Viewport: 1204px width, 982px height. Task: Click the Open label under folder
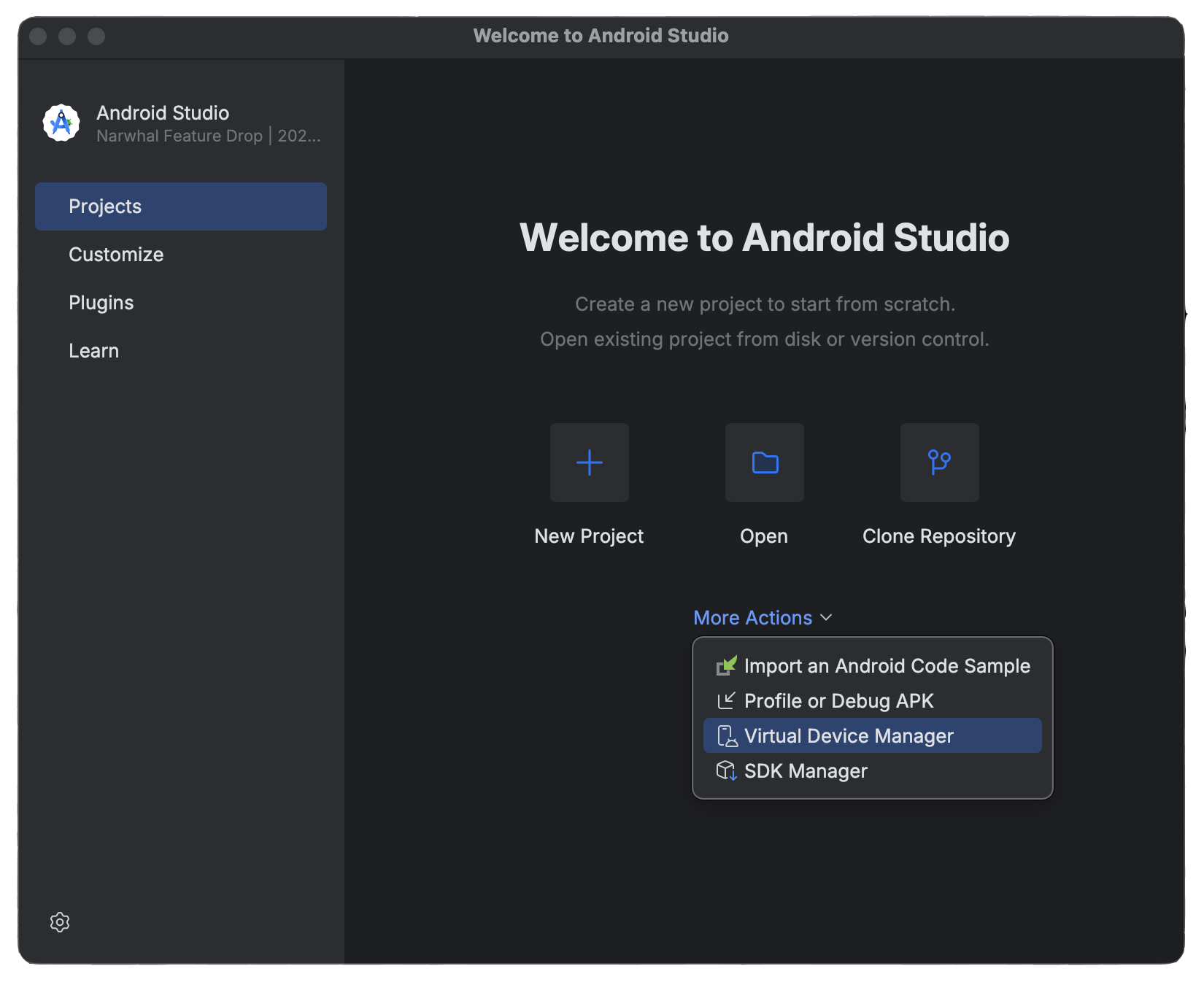click(x=764, y=536)
